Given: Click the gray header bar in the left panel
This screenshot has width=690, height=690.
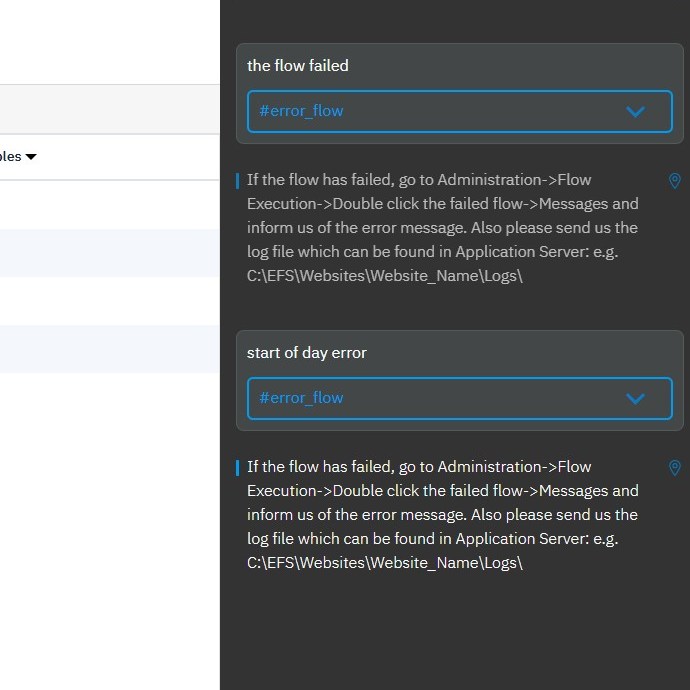Looking at the screenshot, I should [x=109, y=109].
